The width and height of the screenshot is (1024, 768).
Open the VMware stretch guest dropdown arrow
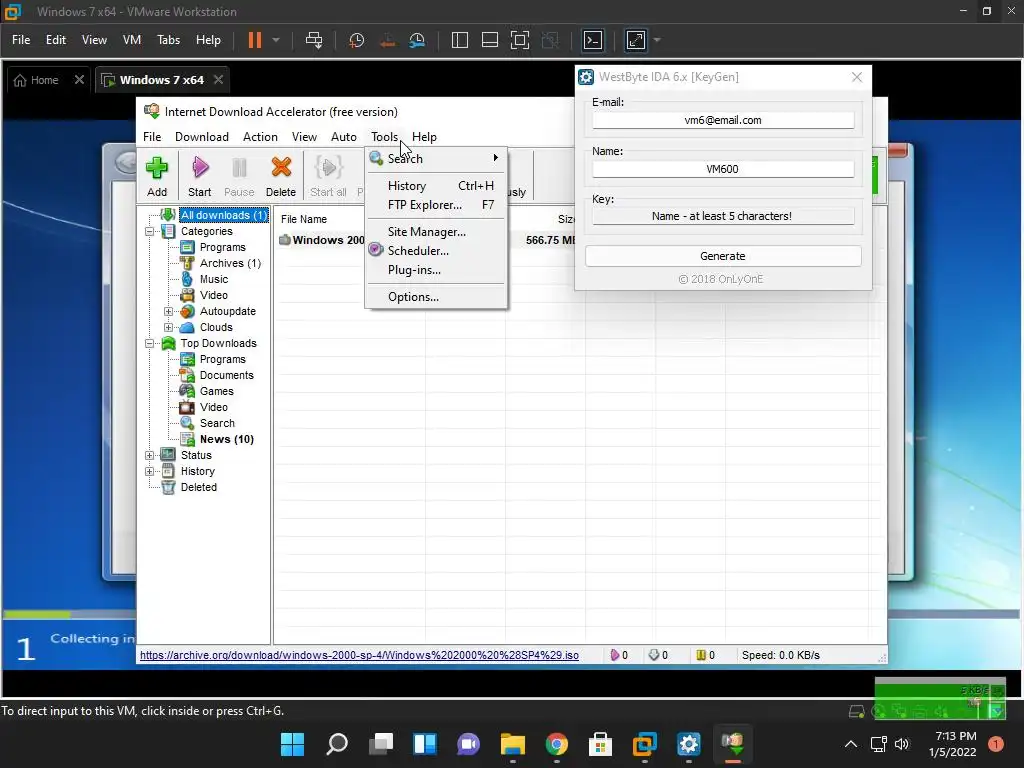tap(657, 40)
